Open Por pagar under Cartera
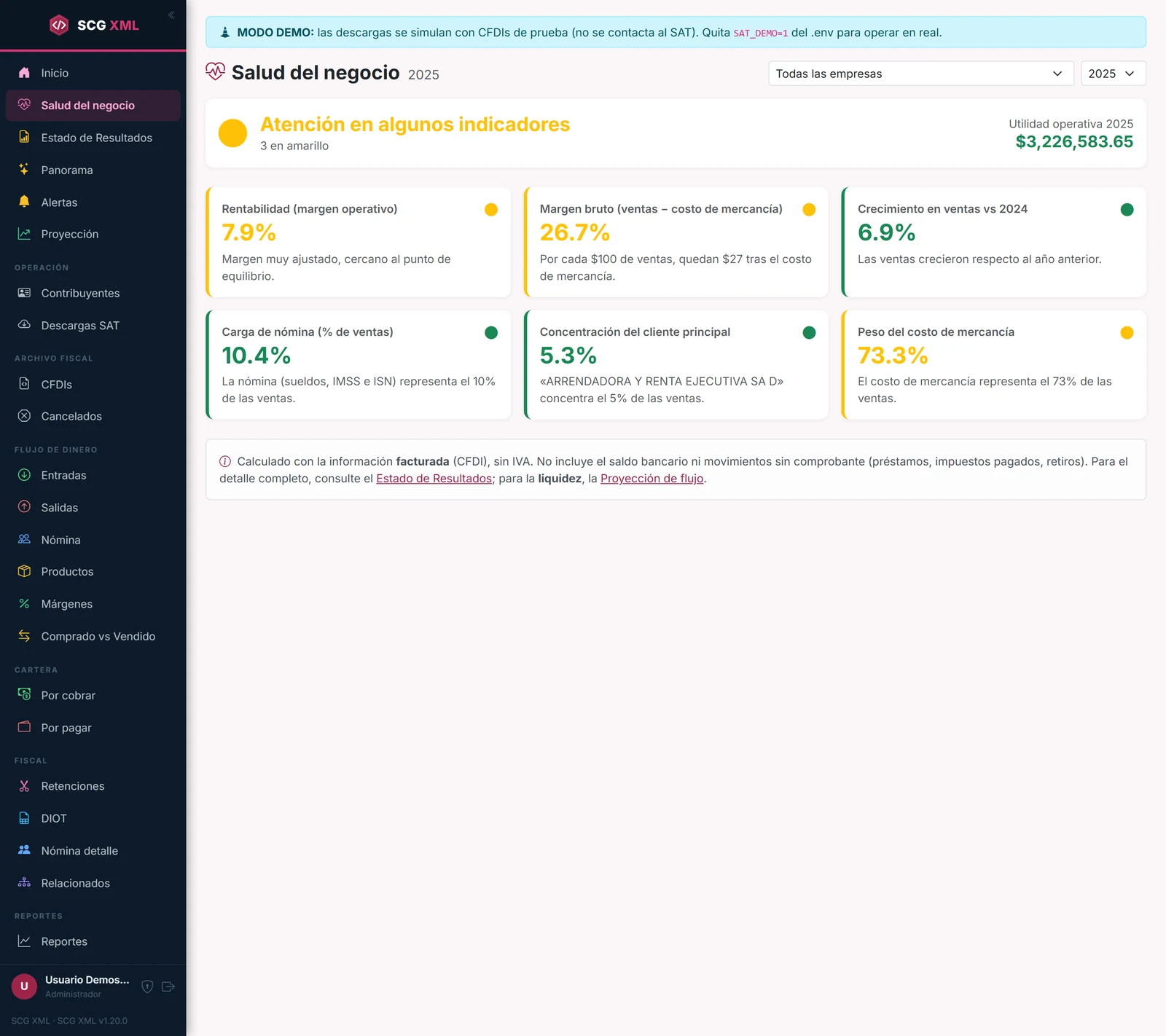This screenshot has width=1166, height=1036. (93, 728)
